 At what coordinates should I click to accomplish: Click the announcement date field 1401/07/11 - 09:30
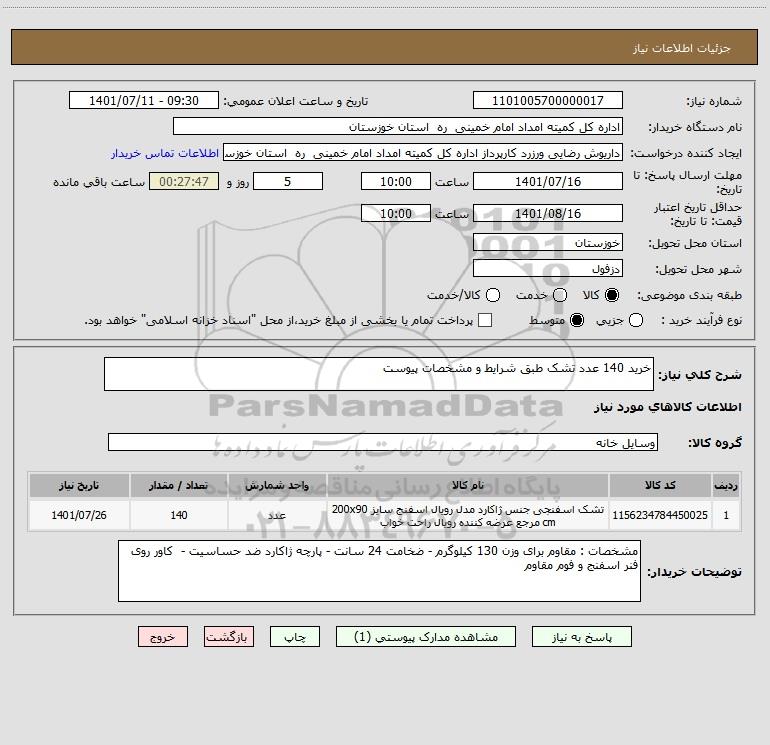tap(144, 101)
